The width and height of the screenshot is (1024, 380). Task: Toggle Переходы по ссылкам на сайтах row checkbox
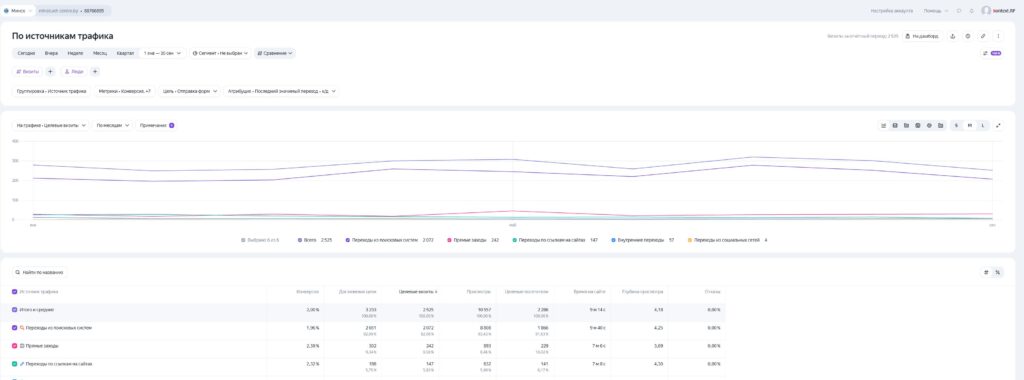coord(15,364)
